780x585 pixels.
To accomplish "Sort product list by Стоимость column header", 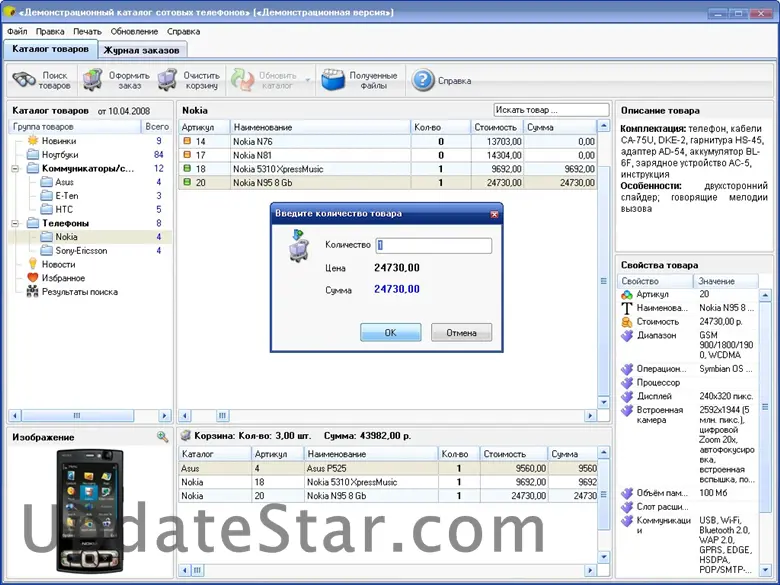I will click(x=497, y=127).
